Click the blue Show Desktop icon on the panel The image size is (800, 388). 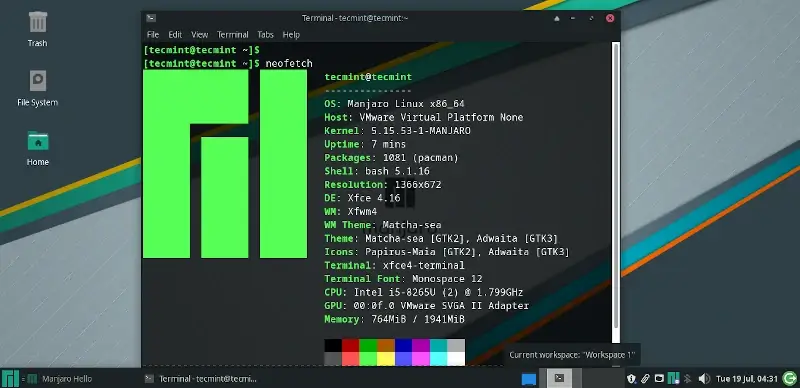pos(529,379)
